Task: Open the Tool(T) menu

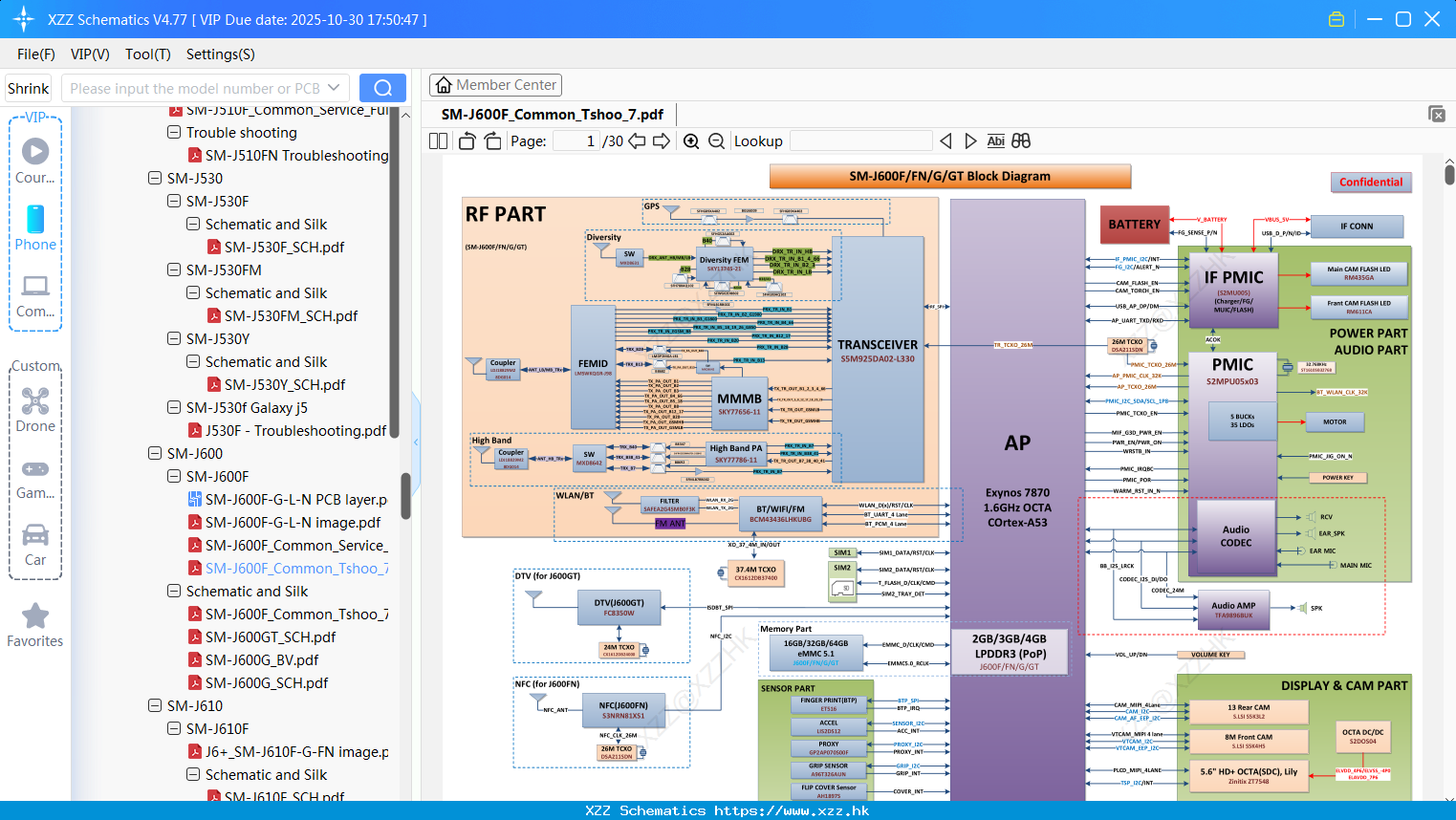Action: pyautogui.click(x=148, y=54)
